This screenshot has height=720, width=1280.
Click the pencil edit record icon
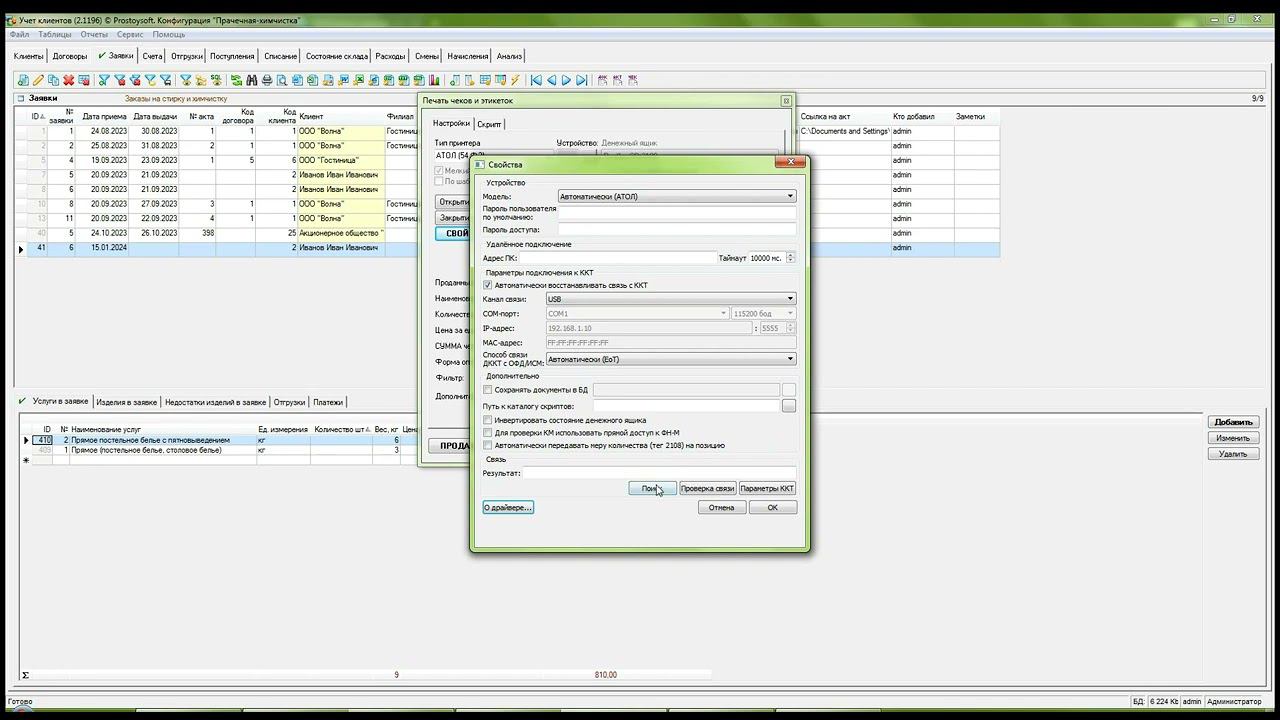click(38, 80)
